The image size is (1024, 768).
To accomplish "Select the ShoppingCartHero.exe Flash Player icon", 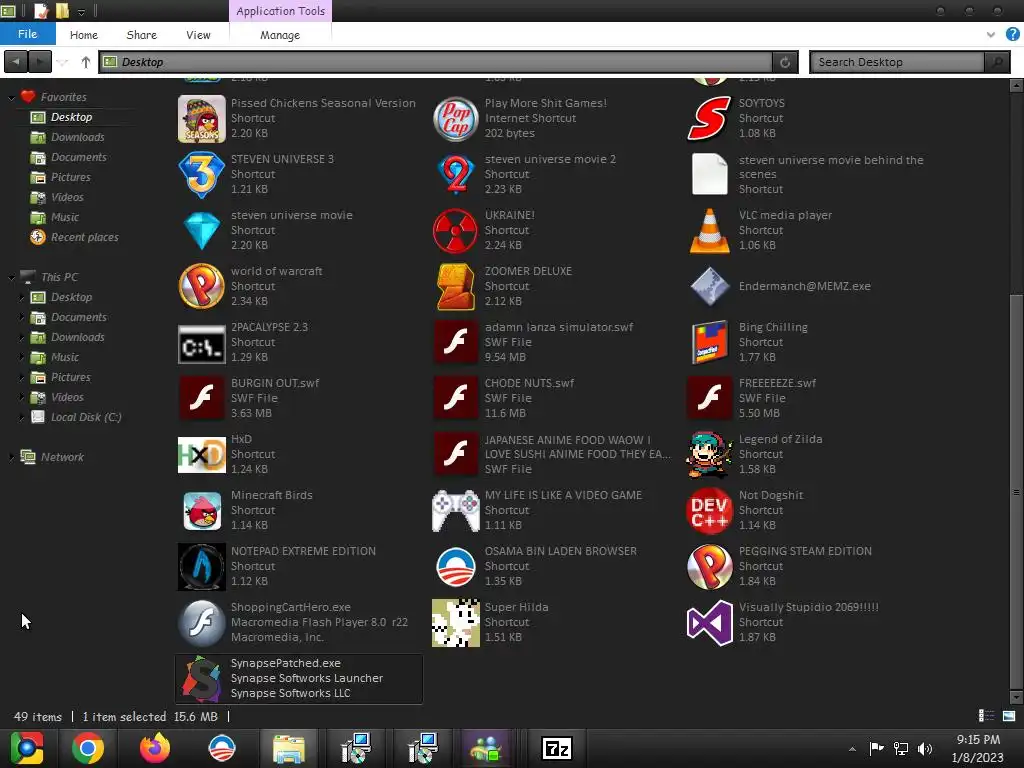I will pos(202,622).
